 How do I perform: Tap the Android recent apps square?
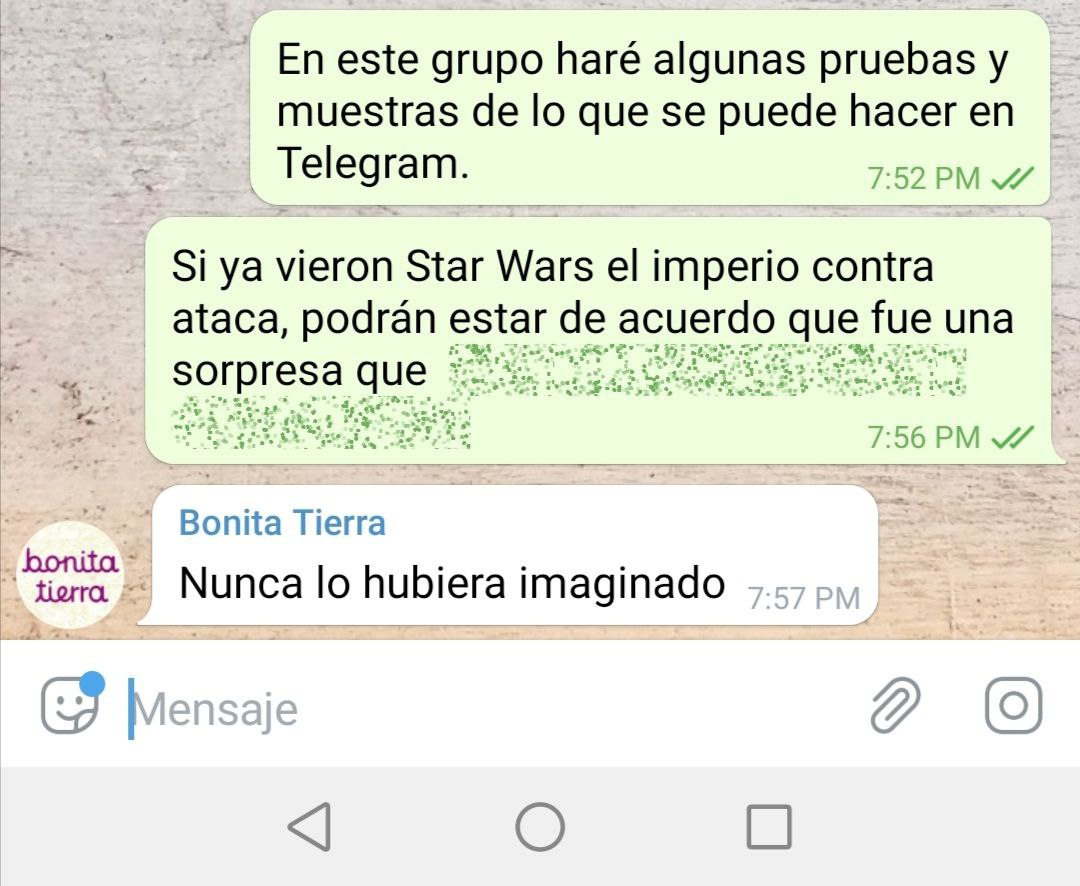pos(769,827)
